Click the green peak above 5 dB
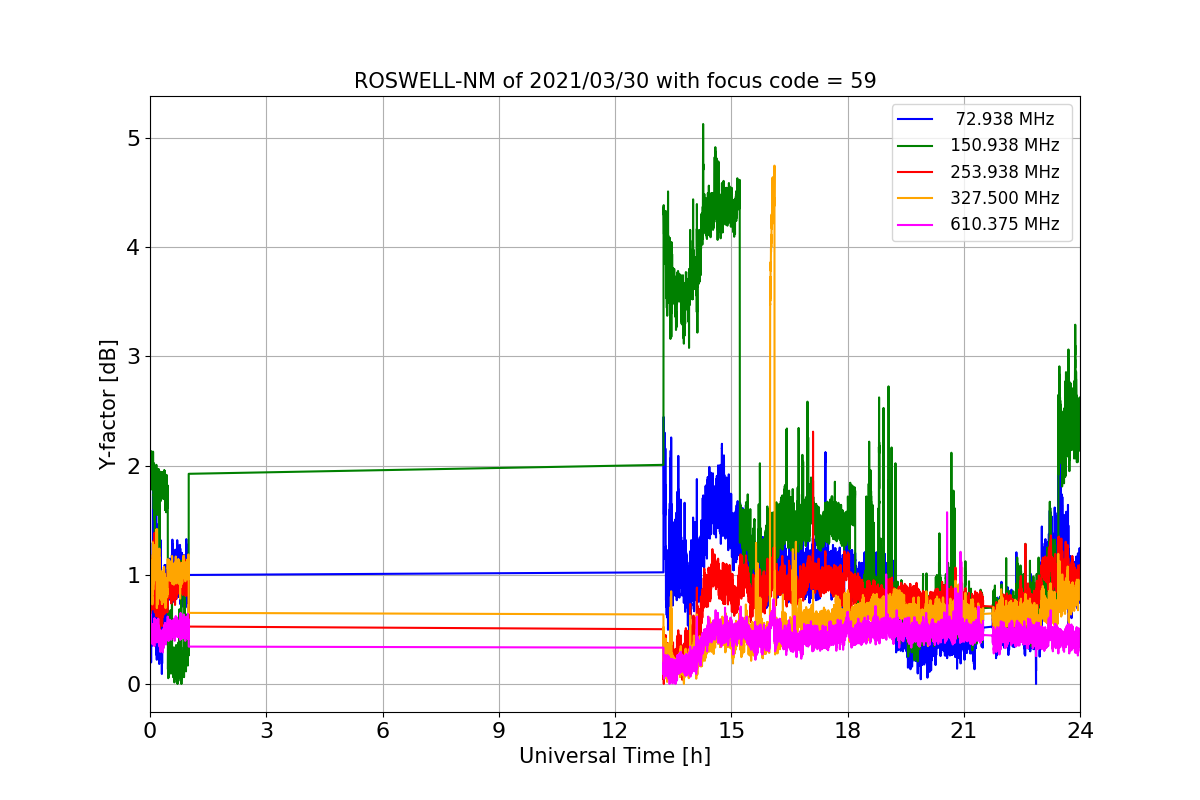 (x=703, y=125)
